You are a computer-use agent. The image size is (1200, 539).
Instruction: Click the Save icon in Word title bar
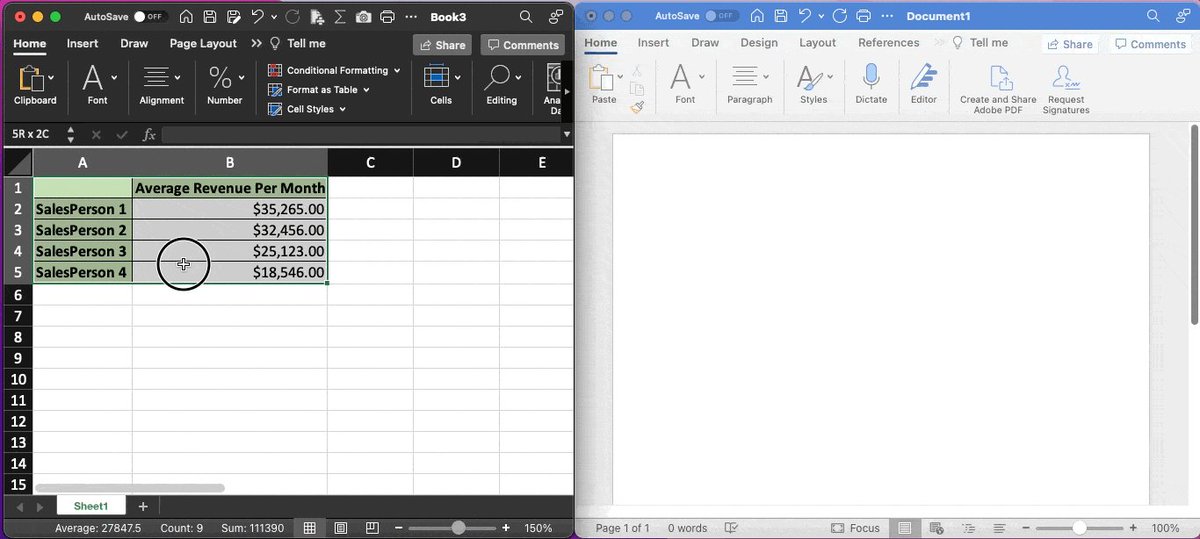[779, 16]
